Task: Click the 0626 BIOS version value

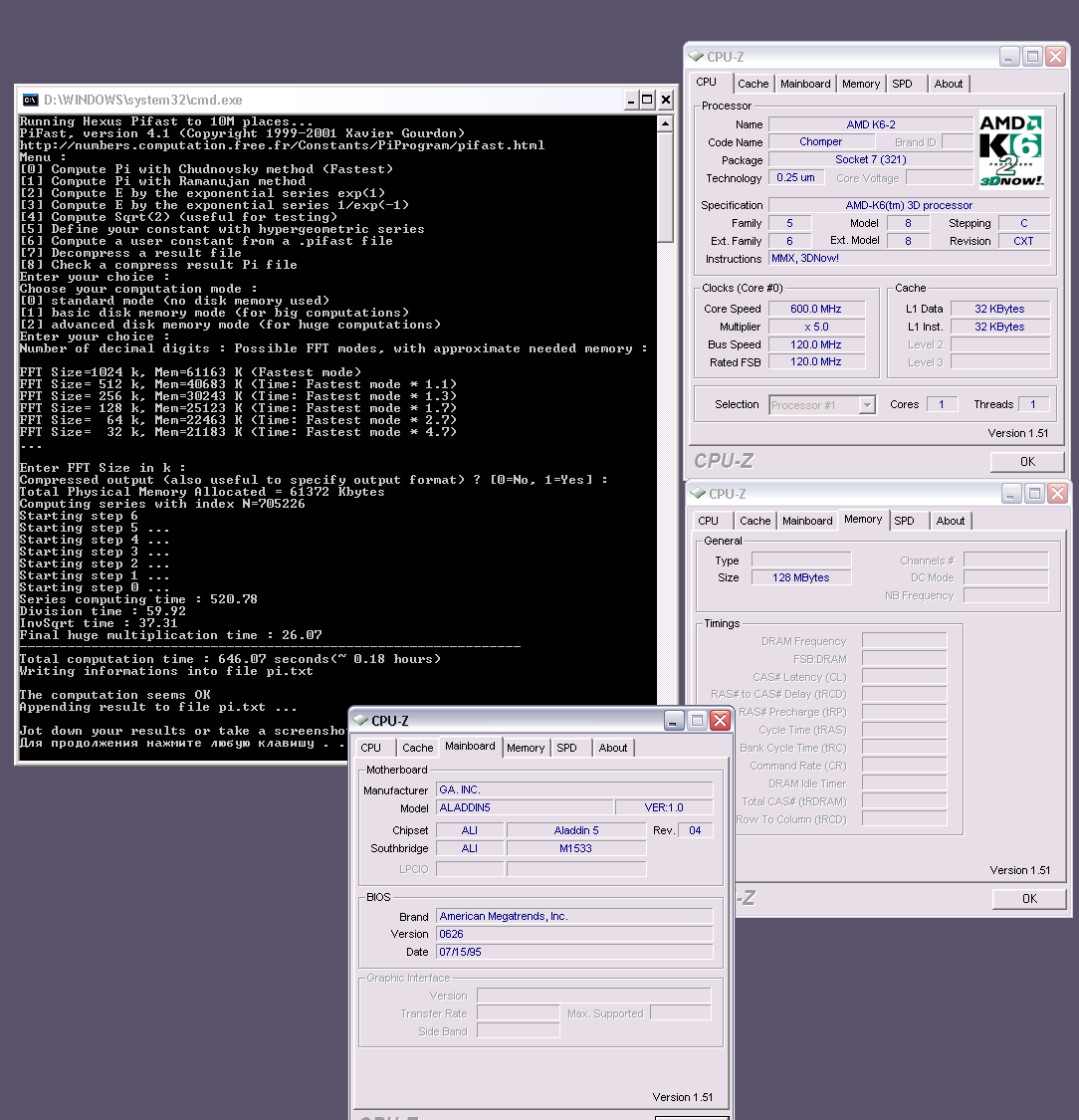Action: pyautogui.click(x=574, y=934)
